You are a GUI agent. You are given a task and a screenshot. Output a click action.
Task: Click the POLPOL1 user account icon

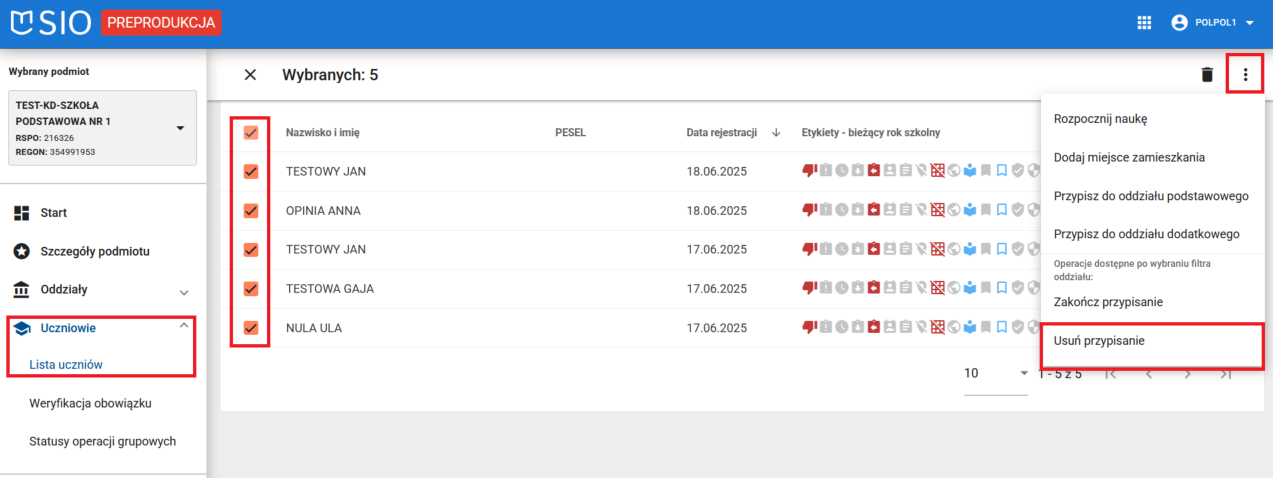1179,23
